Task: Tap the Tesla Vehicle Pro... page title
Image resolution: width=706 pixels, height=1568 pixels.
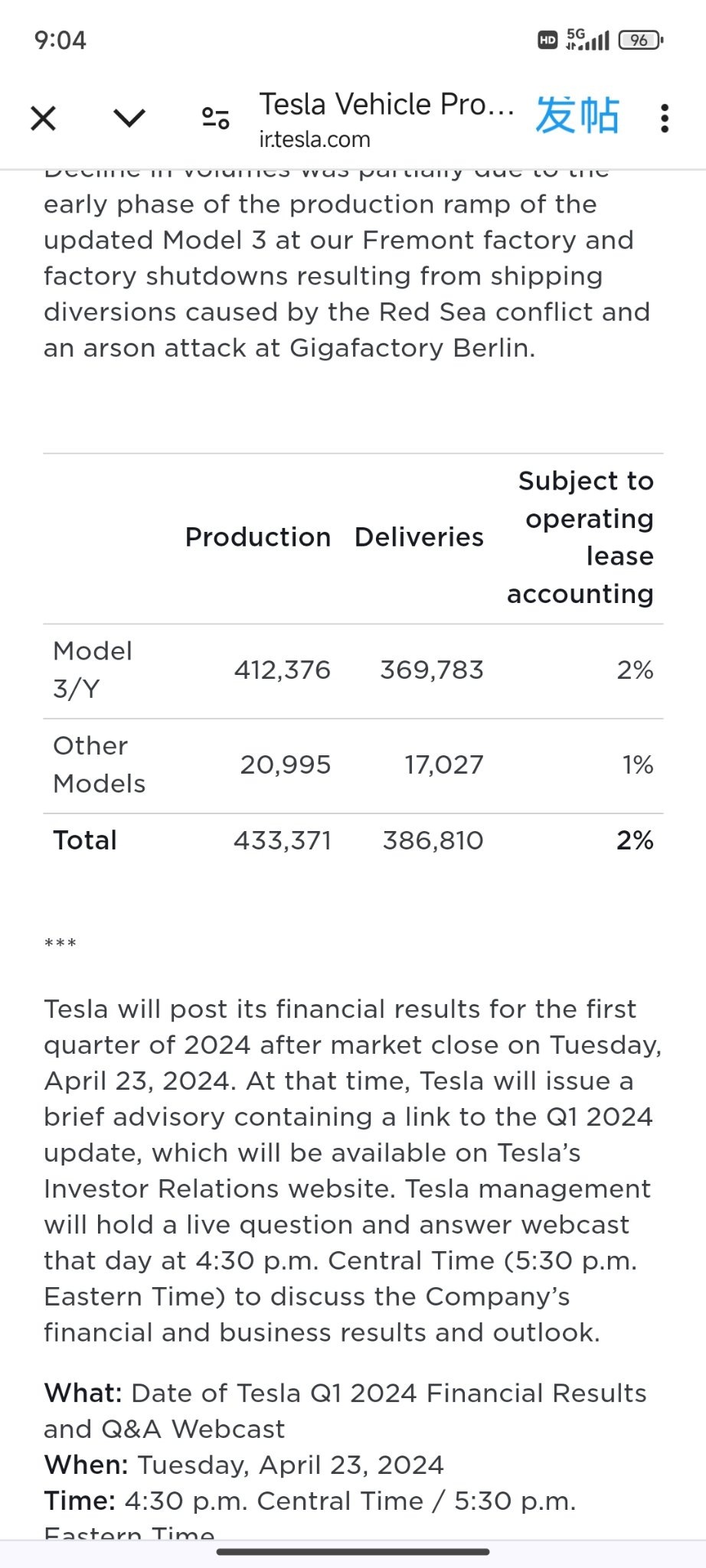Action: pos(387,104)
